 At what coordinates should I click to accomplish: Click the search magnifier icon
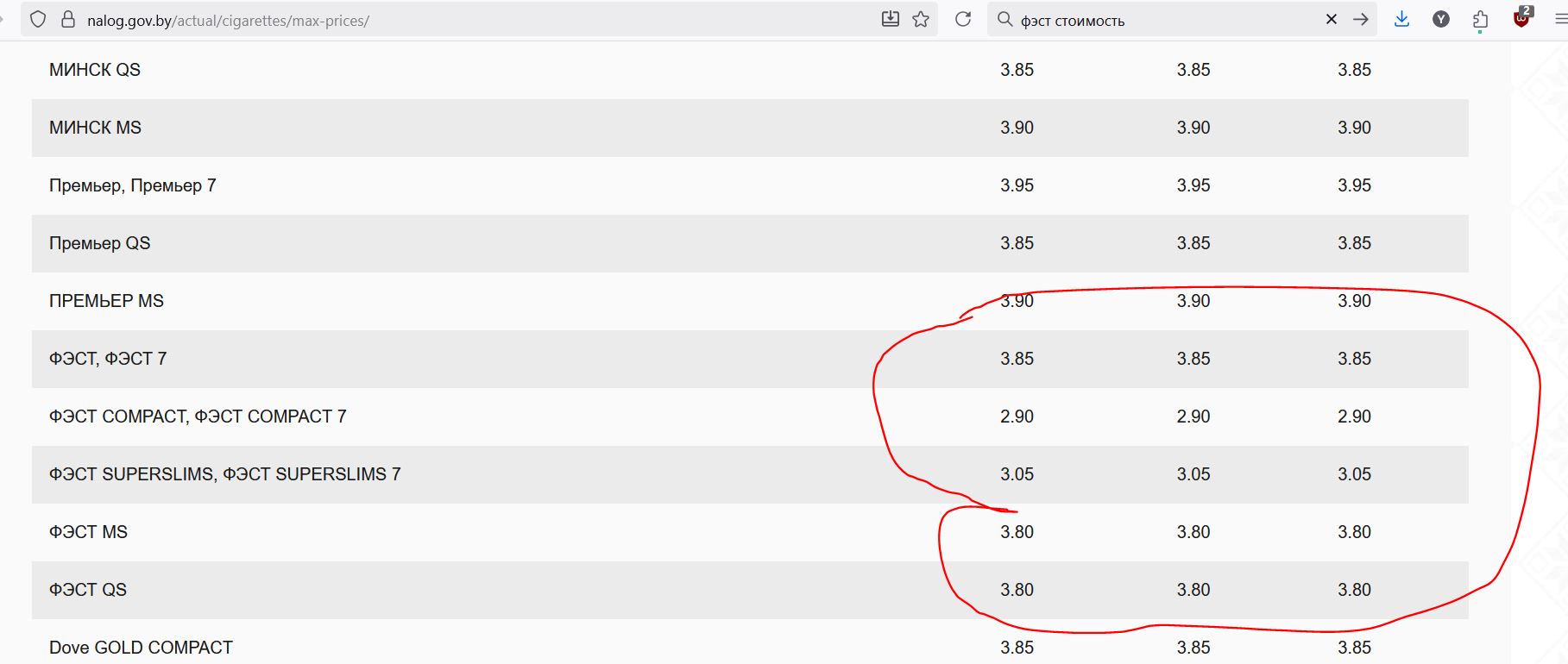[x=1004, y=19]
